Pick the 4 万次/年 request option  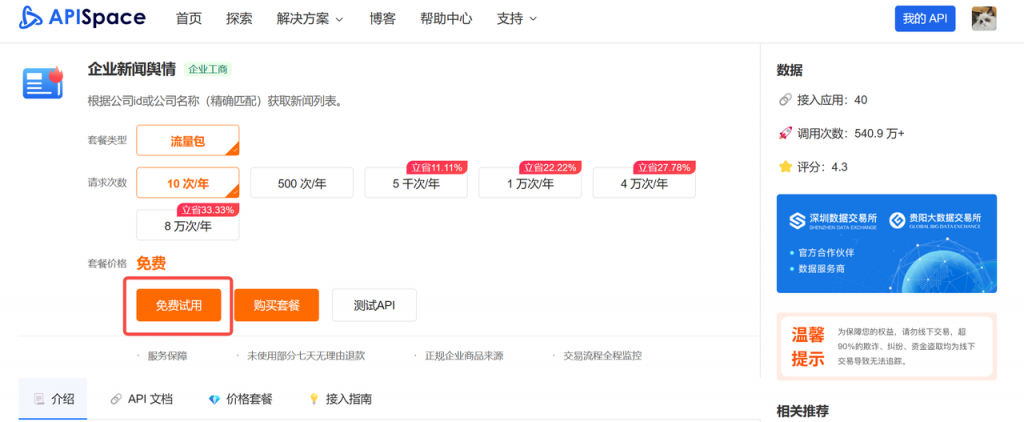tap(644, 183)
